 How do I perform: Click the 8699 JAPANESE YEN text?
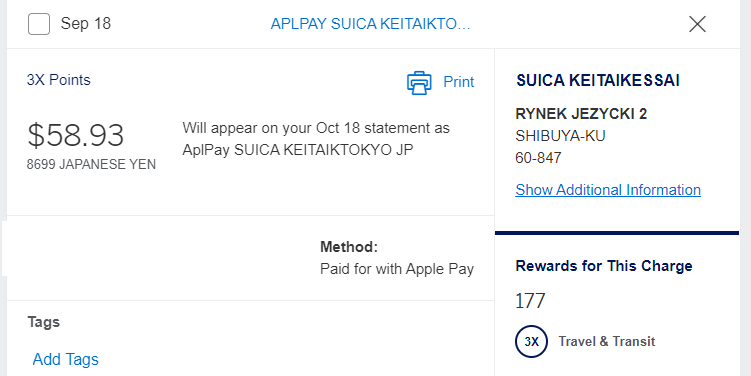[91, 164]
